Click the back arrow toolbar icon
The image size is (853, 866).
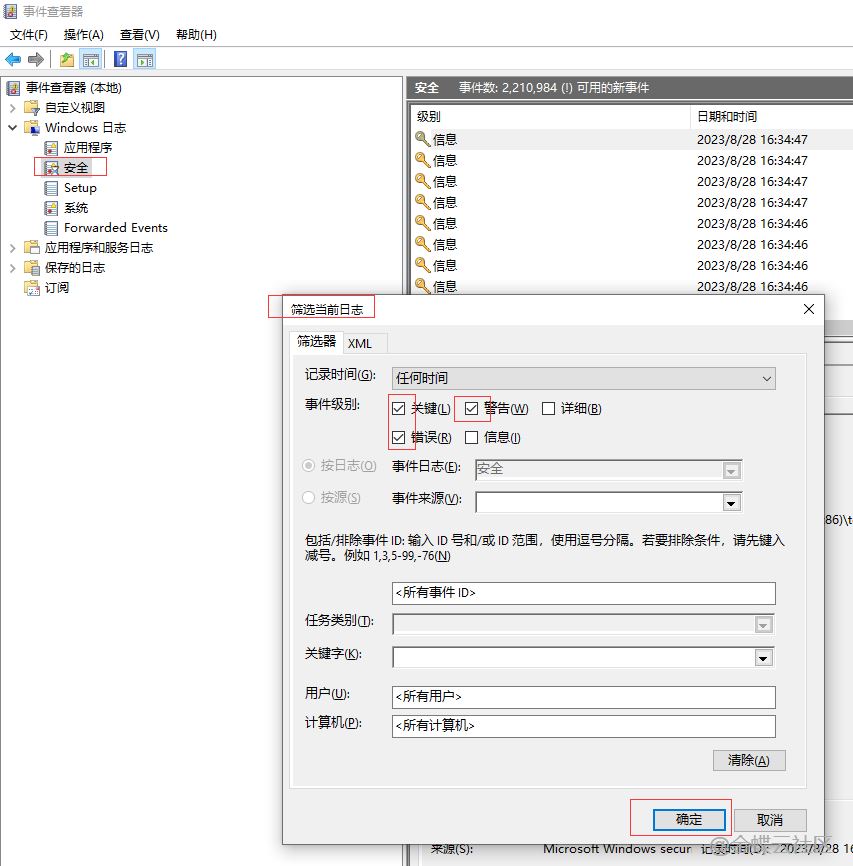13,60
